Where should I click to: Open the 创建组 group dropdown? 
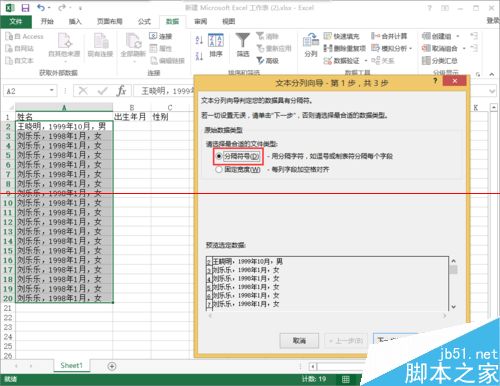click(458, 36)
